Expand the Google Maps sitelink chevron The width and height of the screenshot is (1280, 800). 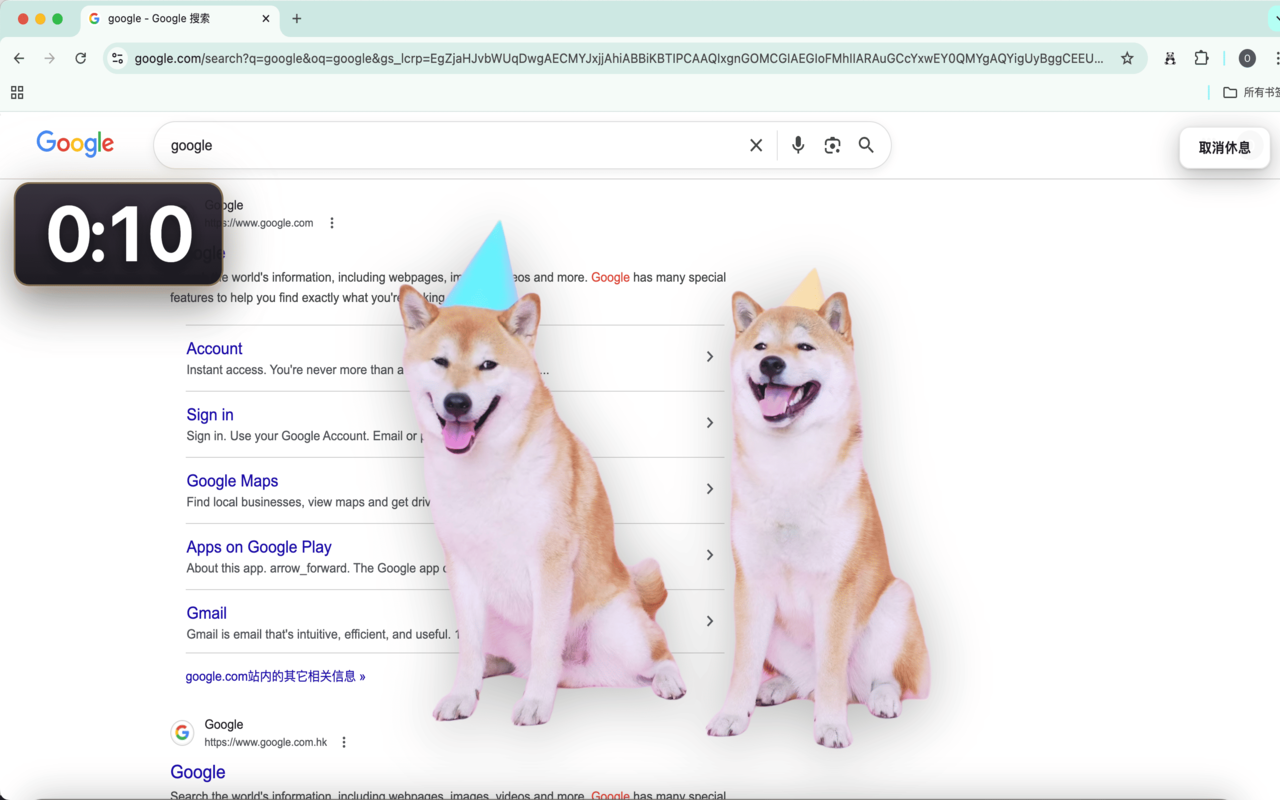[x=710, y=489]
